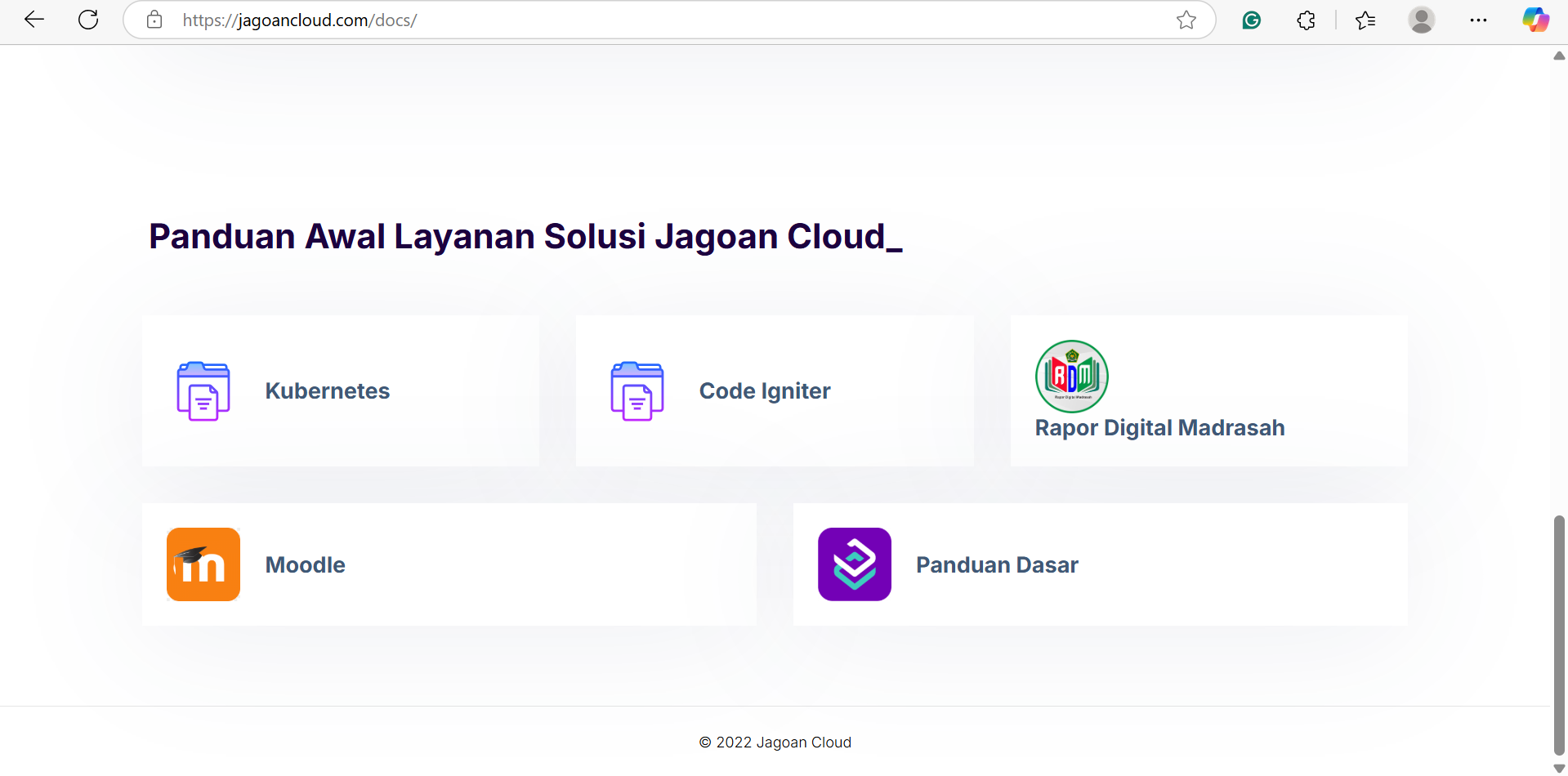Image resolution: width=1568 pixels, height=776 pixels.
Task: View site information via the lock icon
Action: (154, 20)
